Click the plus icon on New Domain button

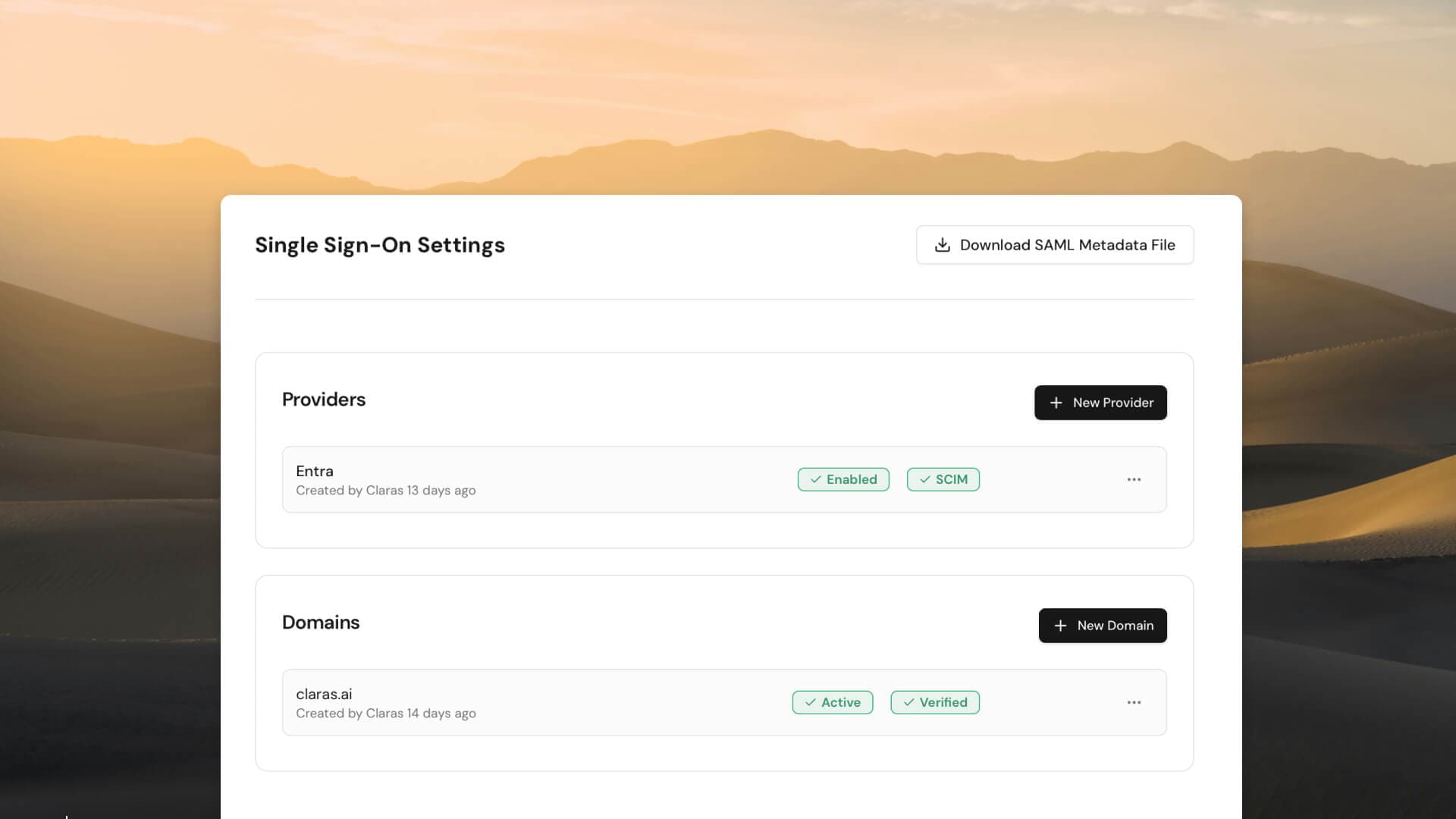click(1060, 626)
